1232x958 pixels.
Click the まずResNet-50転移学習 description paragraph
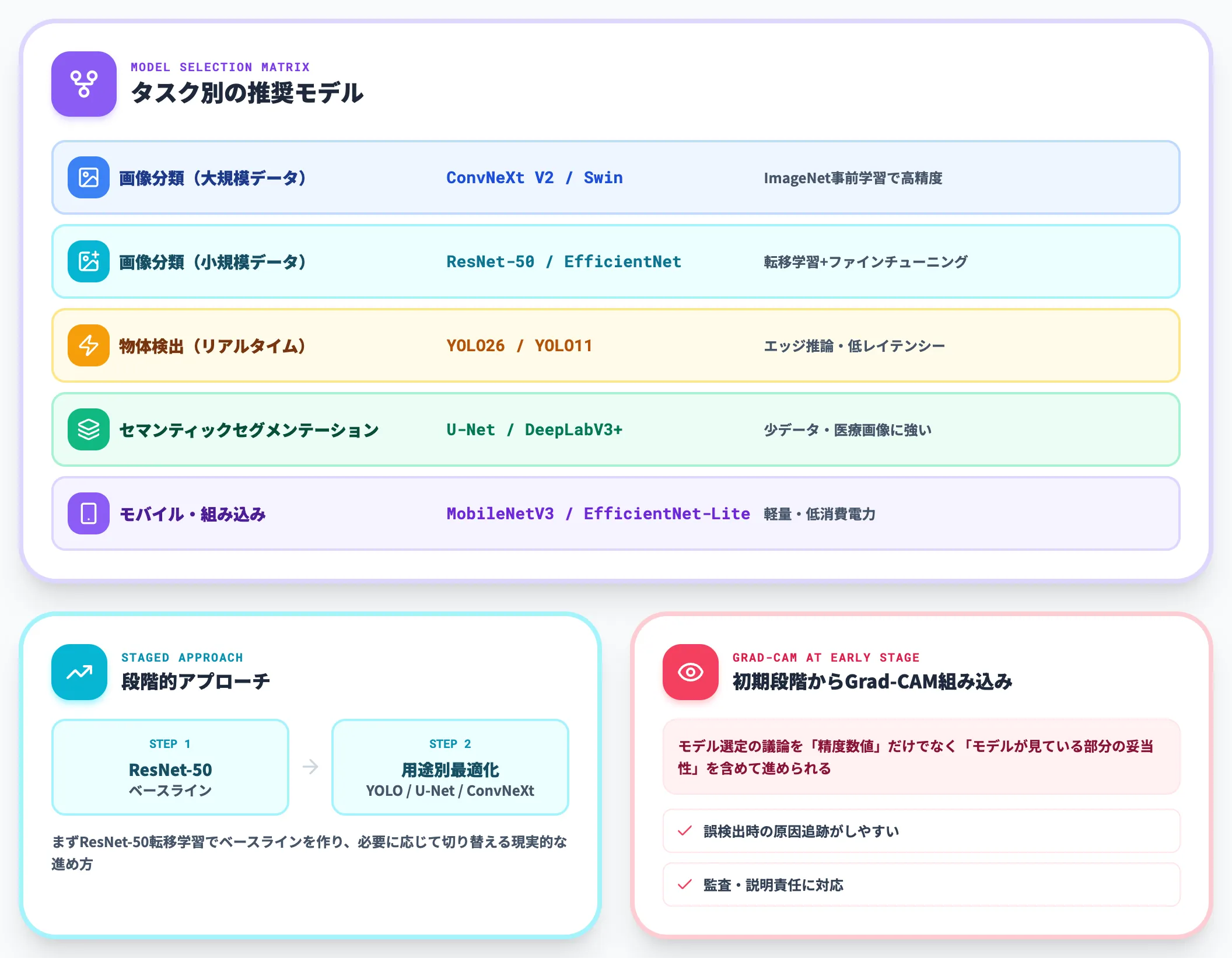309,853
